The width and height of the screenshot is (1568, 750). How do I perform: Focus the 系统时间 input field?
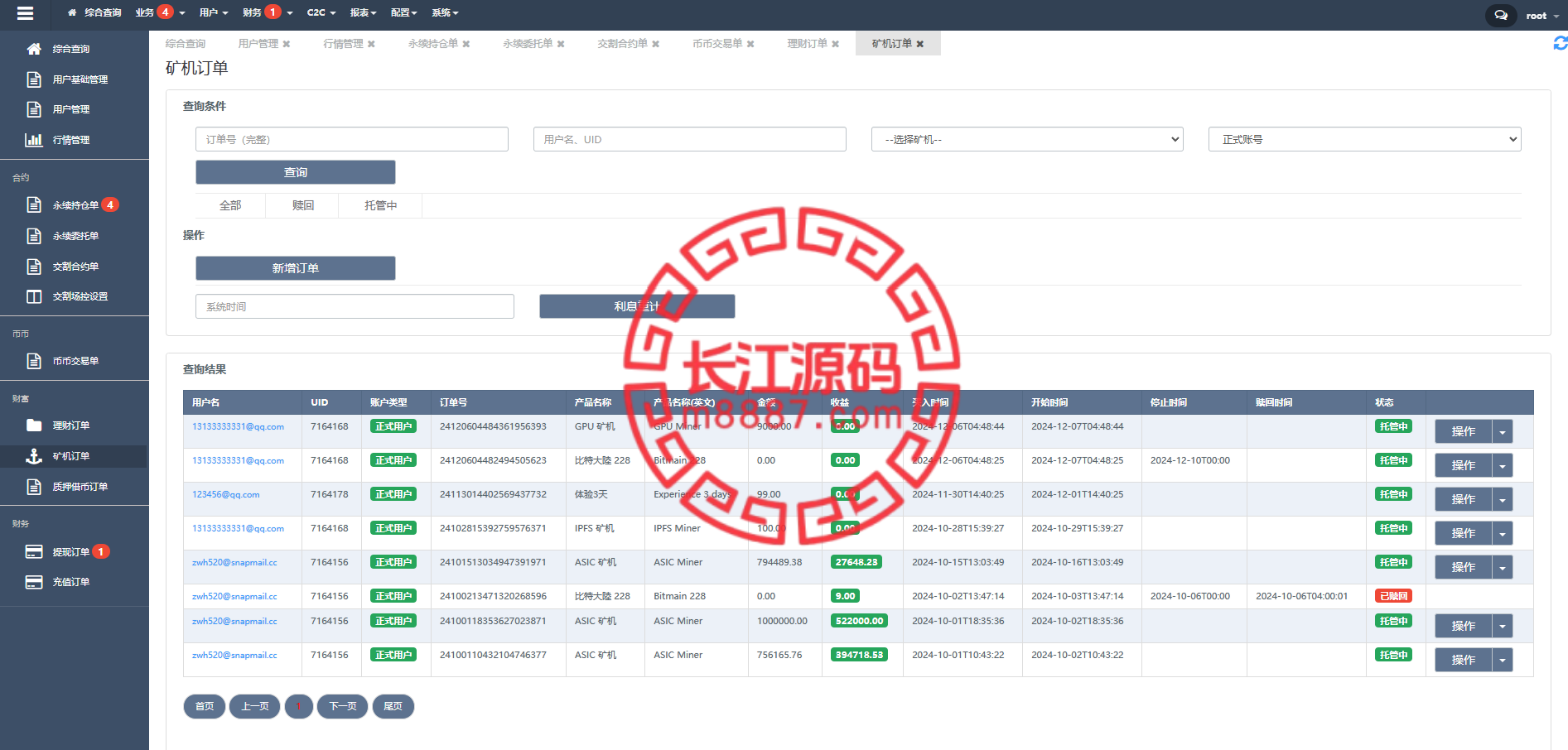(x=355, y=306)
